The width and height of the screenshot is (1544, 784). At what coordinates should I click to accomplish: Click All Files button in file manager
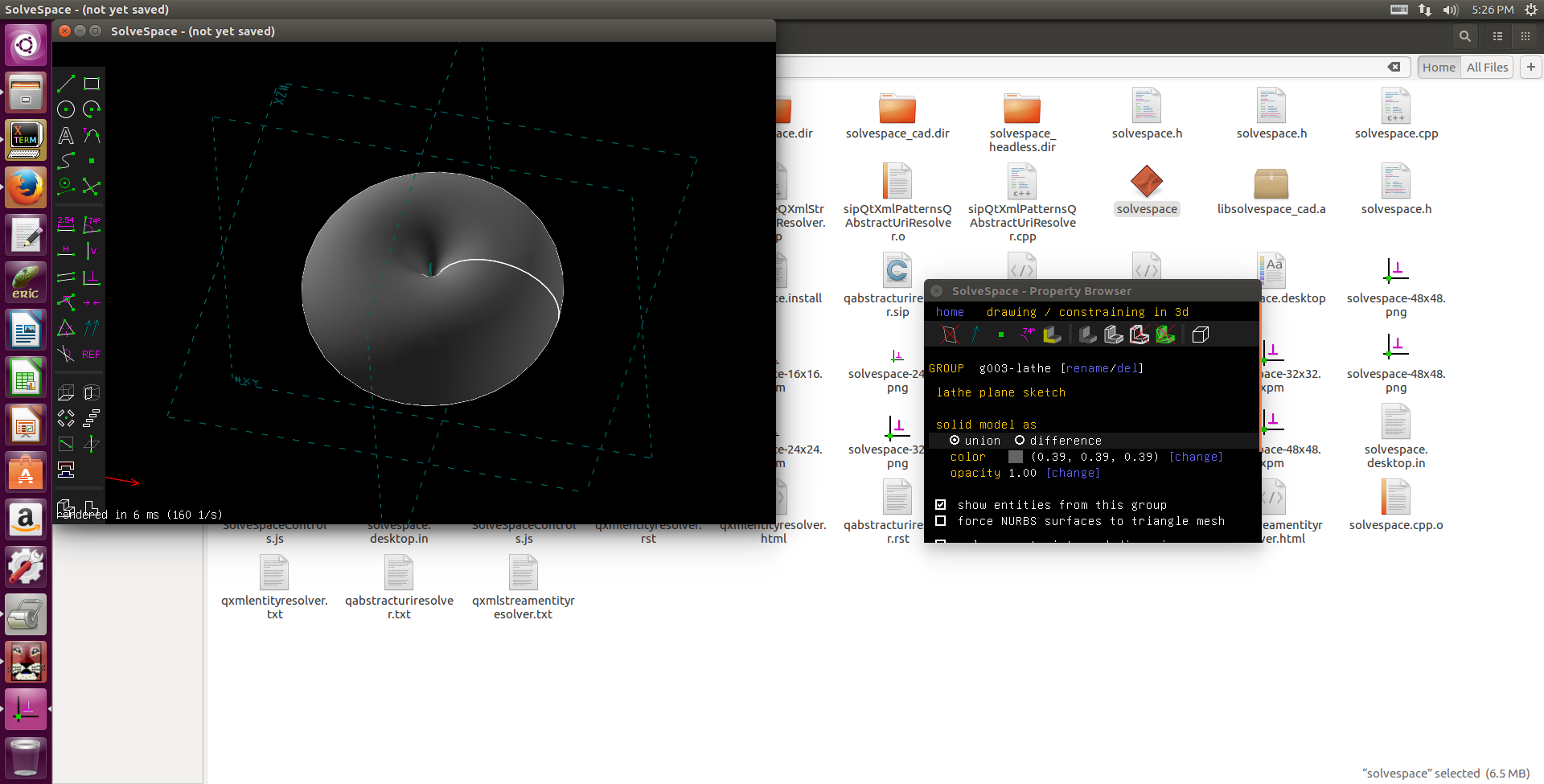coord(1487,68)
